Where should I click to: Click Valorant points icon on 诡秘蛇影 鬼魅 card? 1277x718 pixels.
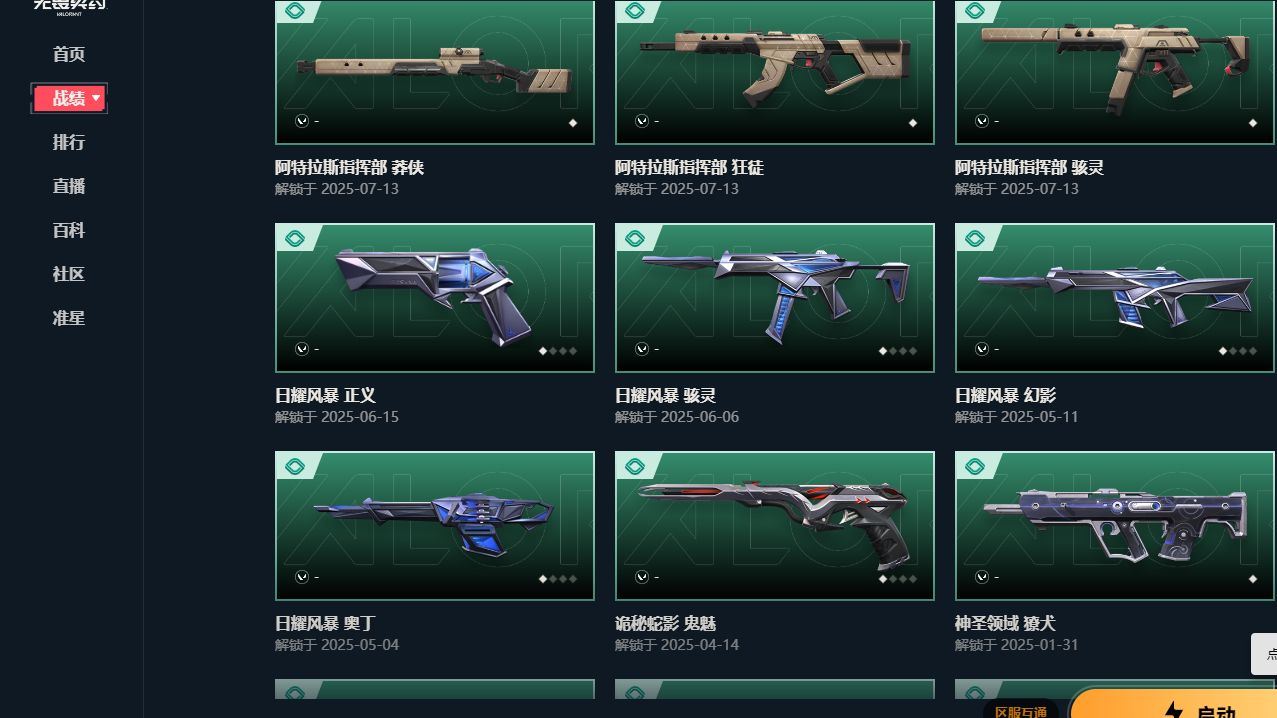coord(642,577)
